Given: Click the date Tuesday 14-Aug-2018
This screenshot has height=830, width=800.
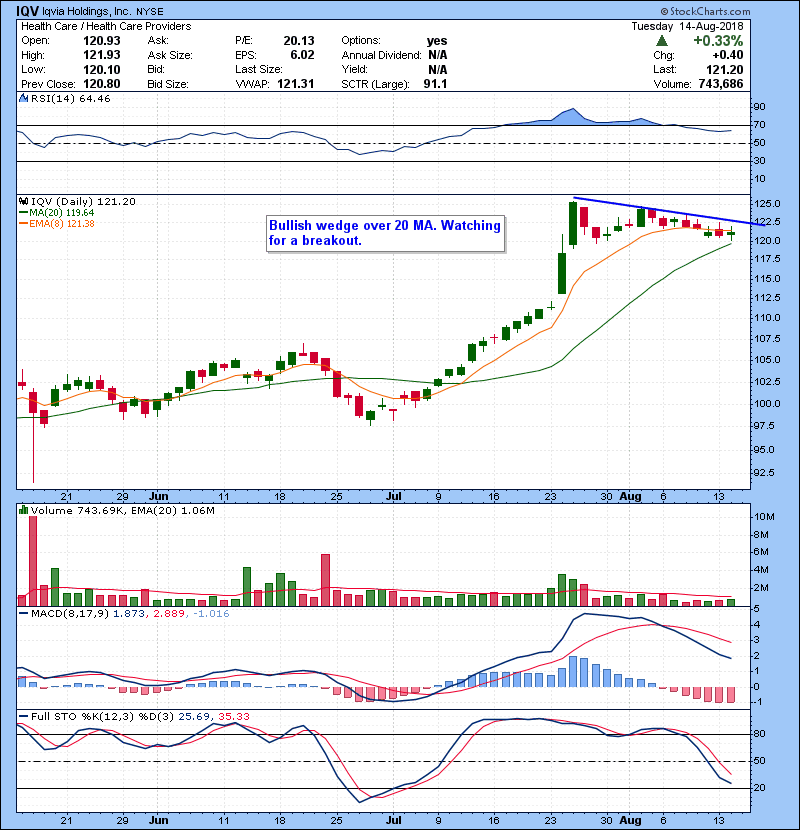Looking at the screenshot, I should coord(687,26).
